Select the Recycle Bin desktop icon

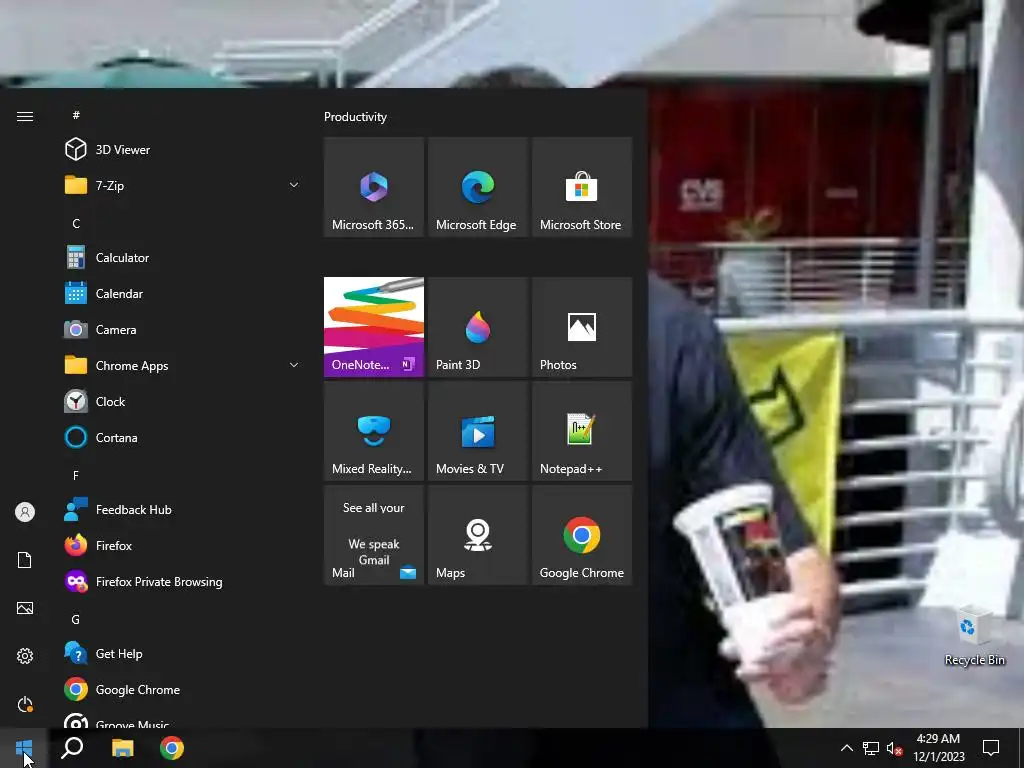pos(974,635)
